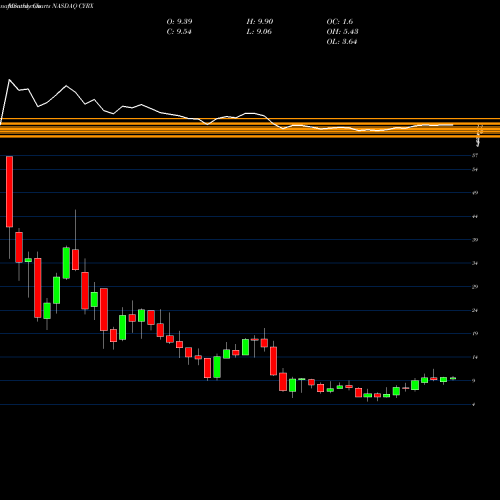The height and width of the screenshot is (500, 500).
Task: Click the price axis label '34'
Action: point(475,263)
